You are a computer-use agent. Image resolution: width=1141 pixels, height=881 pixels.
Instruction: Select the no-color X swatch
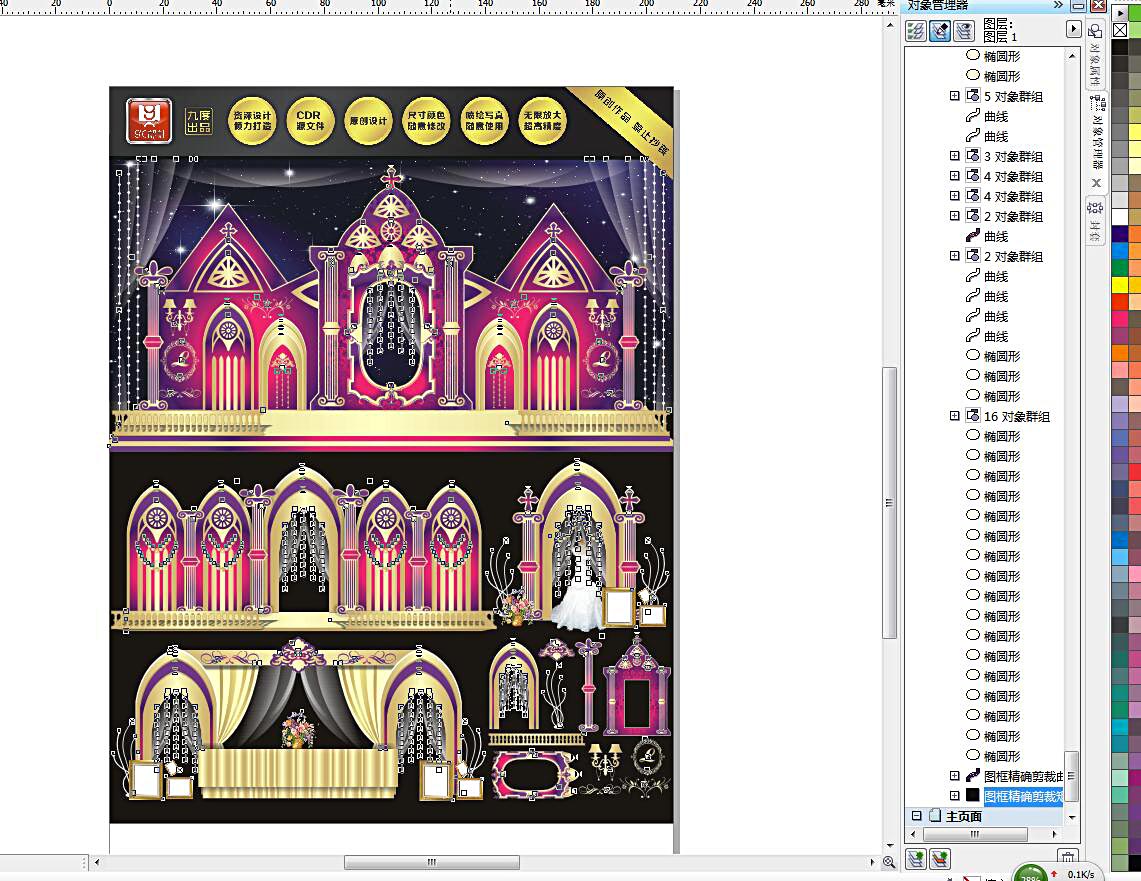[x=1120, y=30]
